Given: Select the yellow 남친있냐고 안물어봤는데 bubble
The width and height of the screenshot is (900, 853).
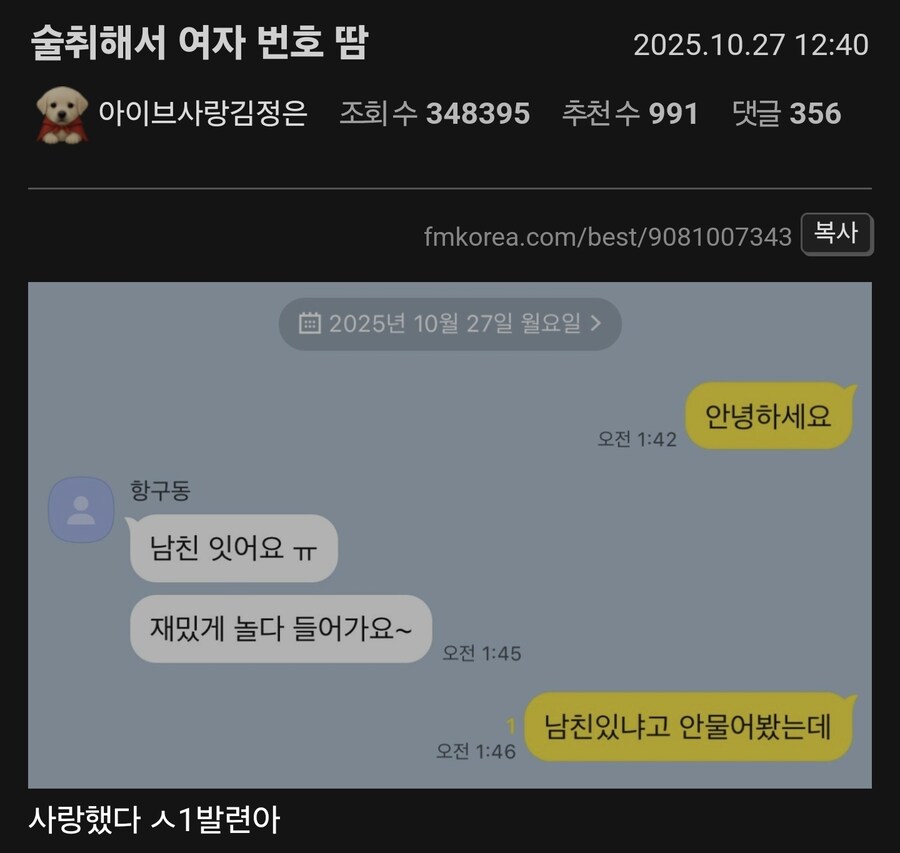Looking at the screenshot, I should pos(688,727).
